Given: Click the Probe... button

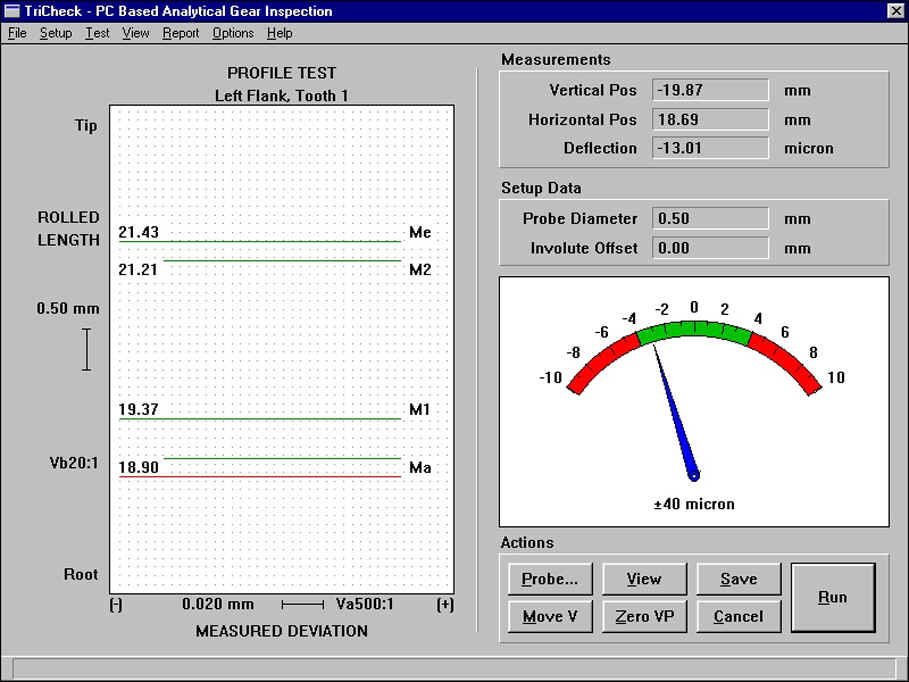Looking at the screenshot, I should pyautogui.click(x=550, y=579).
